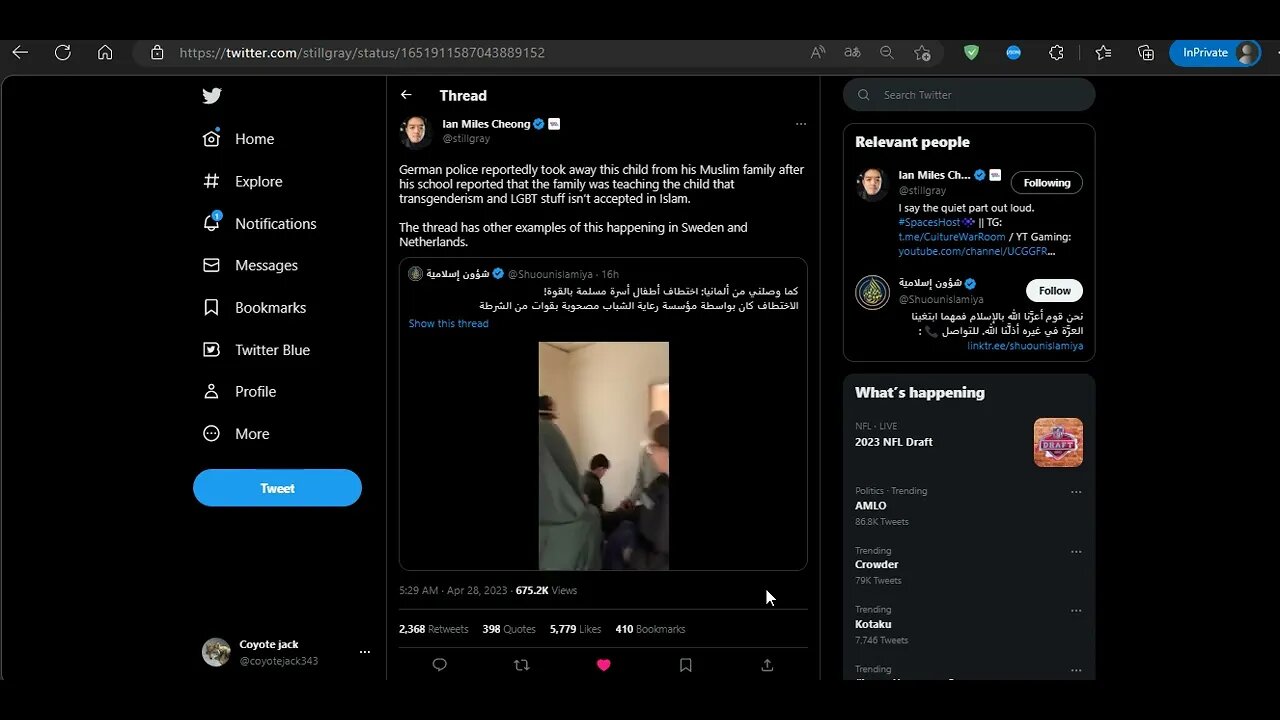Click the retweet icon under the tweet
The height and width of the screenshot is (720, 1280).
tap(521, 664)
